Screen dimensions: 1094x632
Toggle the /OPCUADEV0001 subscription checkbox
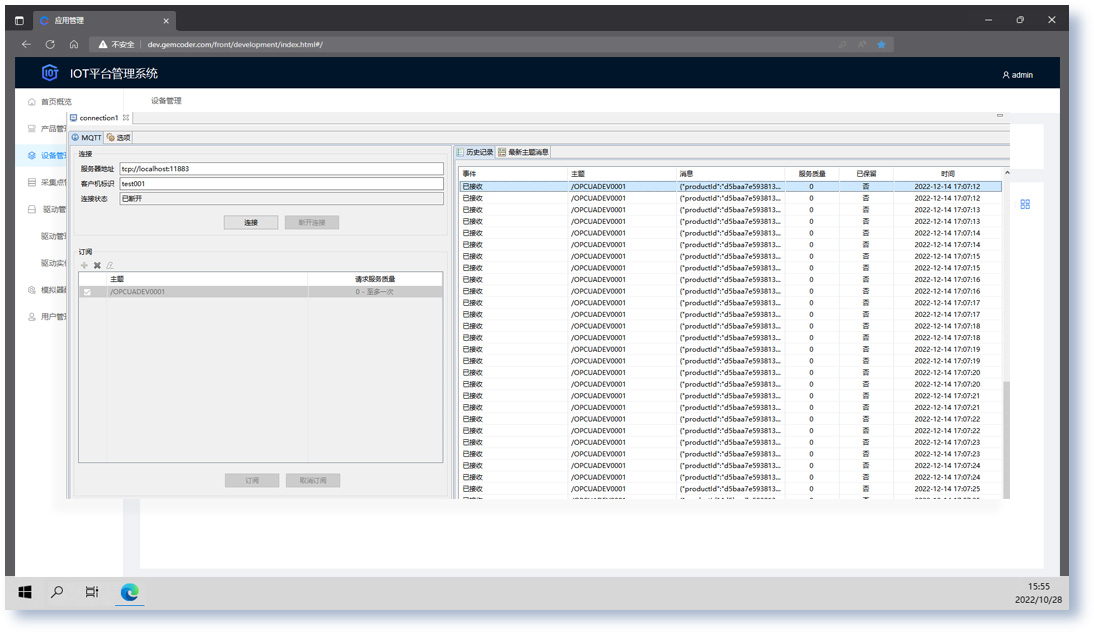[87, 292]
